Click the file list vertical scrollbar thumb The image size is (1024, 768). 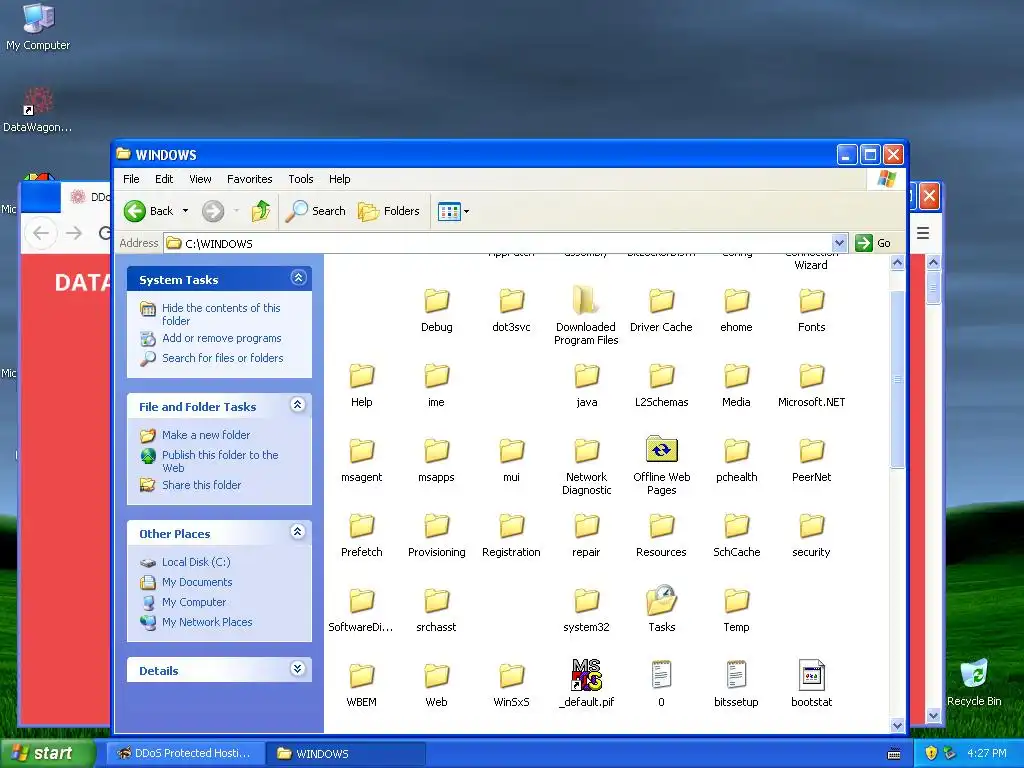pyautogui.click(x=897, y=379)
